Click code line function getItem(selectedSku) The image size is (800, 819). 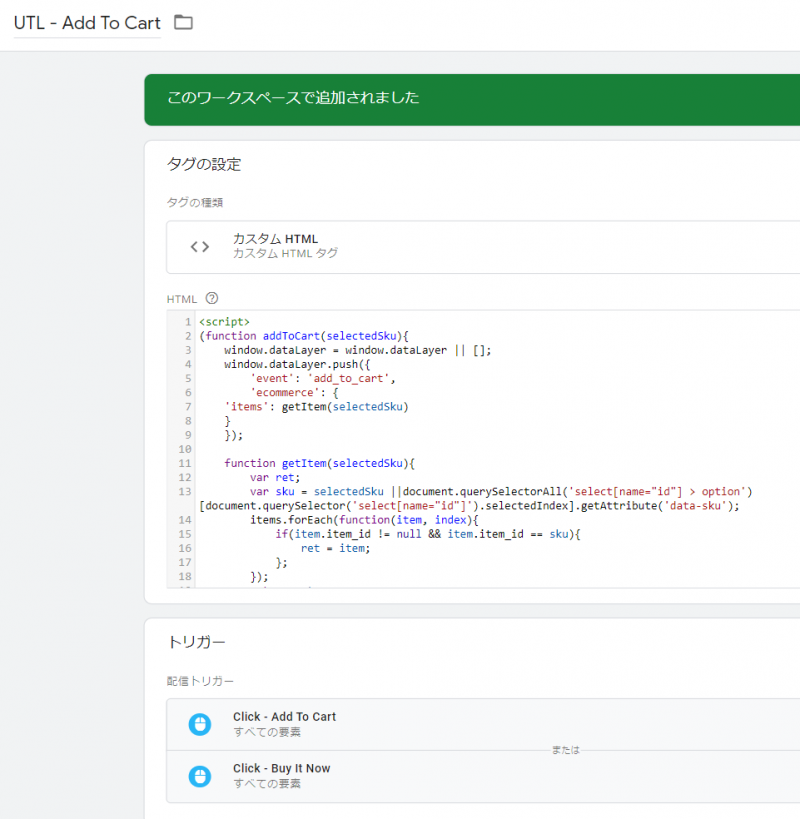pos(320,463)
